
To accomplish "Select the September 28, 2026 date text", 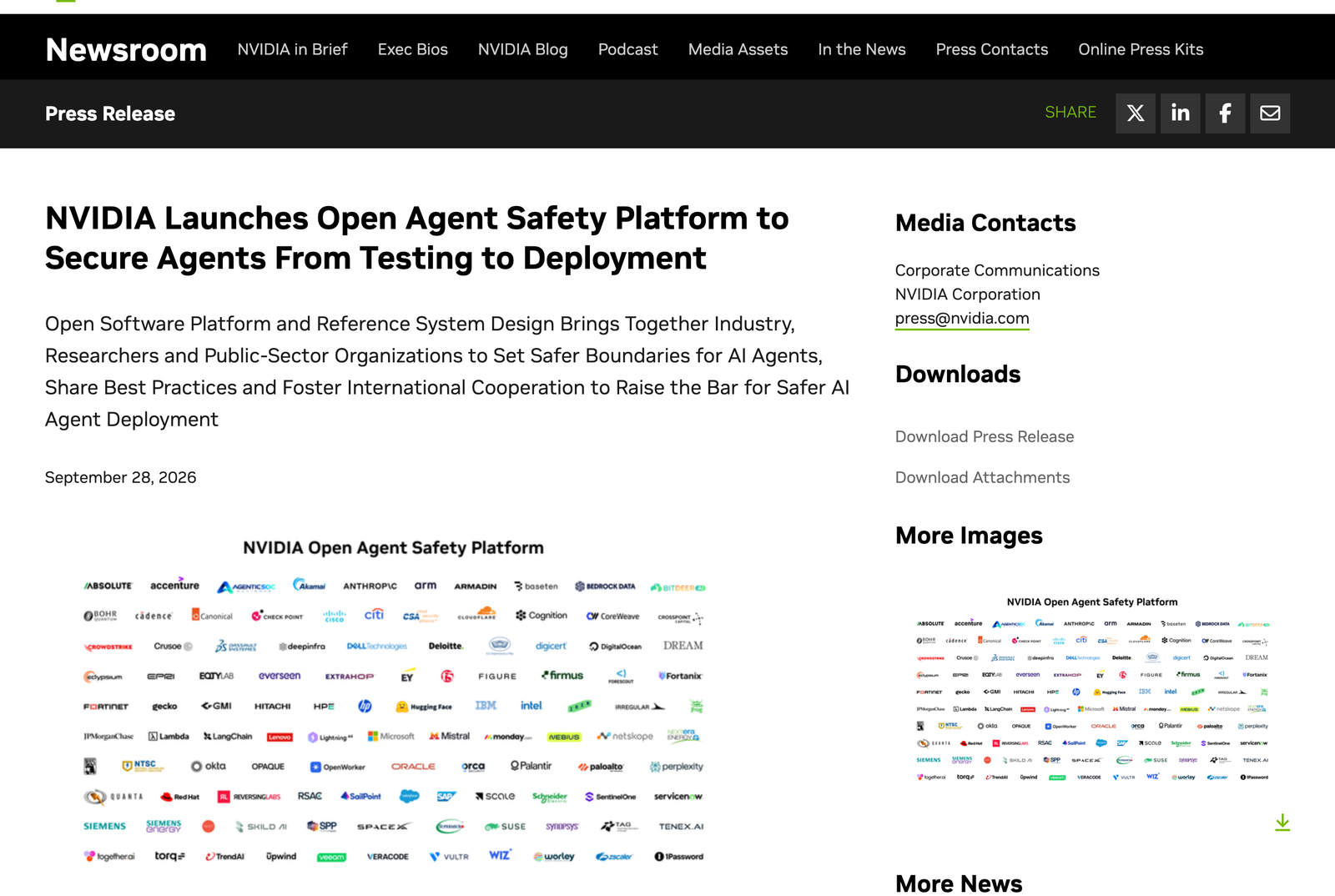I will tap(121, 477).
